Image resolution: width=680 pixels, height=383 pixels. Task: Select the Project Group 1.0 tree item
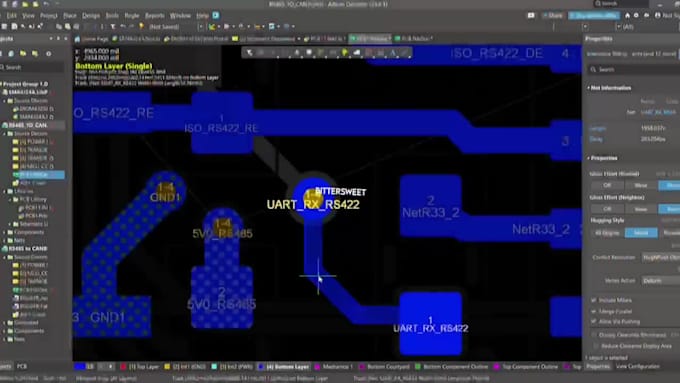click(25, 84)
